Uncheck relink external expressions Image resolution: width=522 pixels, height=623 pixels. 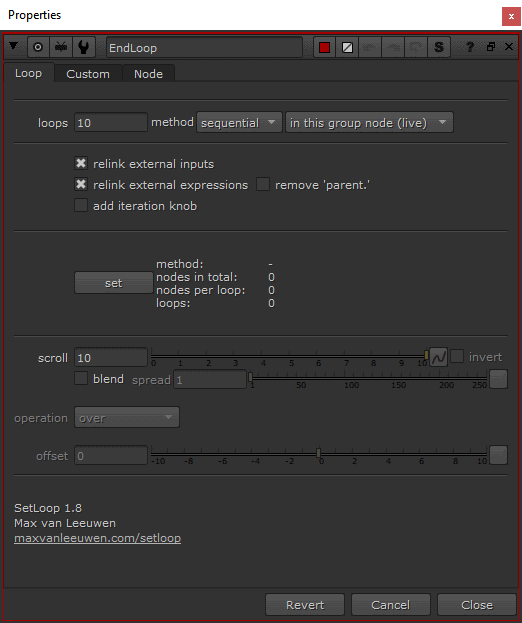click(x=81, y=184)
